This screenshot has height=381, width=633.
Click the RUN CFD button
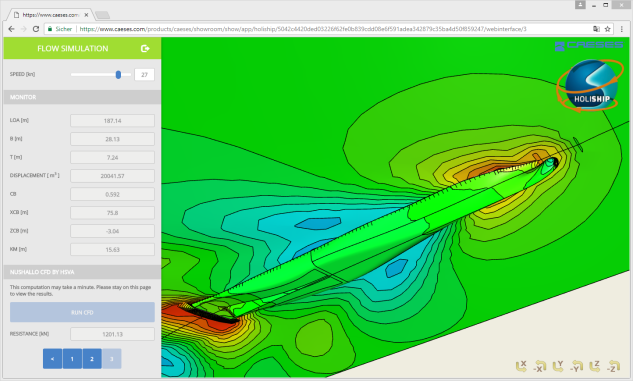(x=82, y=312)
